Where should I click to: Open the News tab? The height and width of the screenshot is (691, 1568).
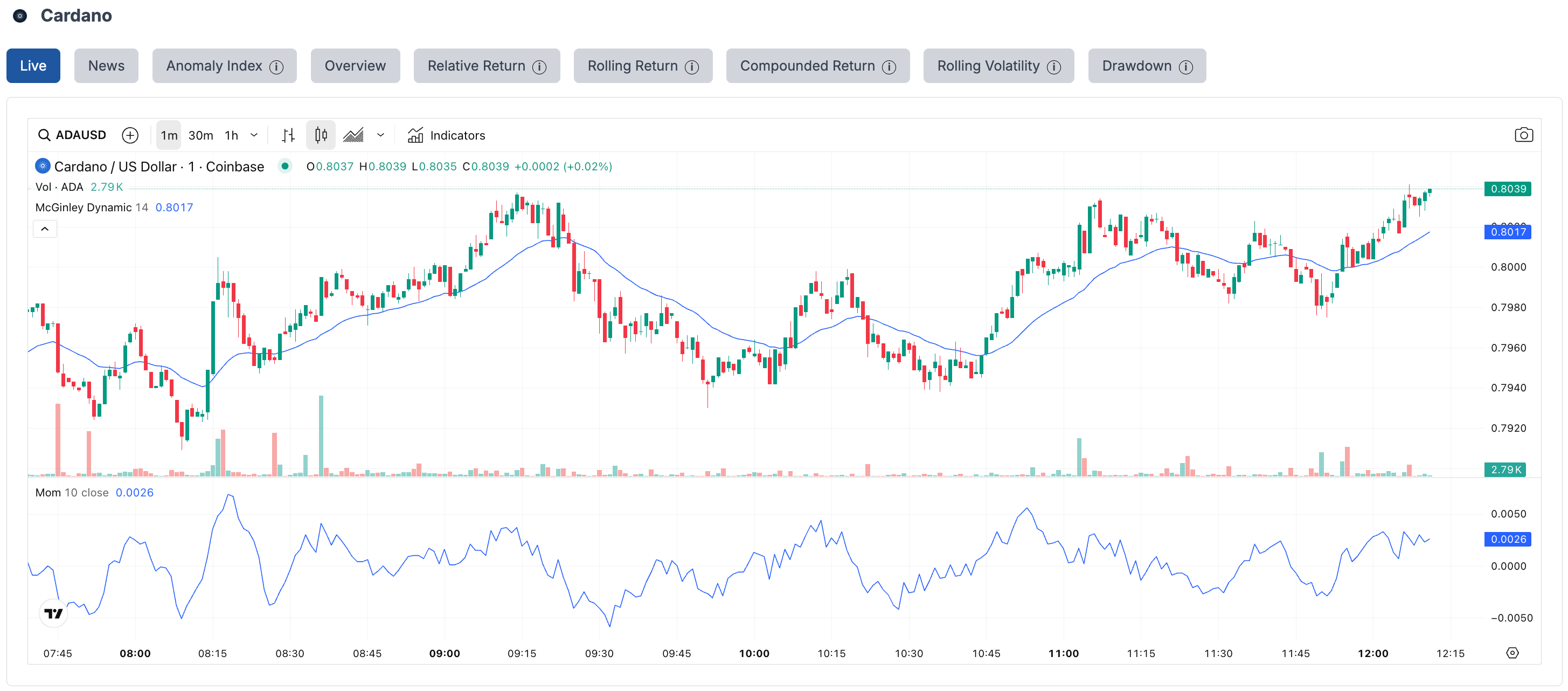(106, 66)
